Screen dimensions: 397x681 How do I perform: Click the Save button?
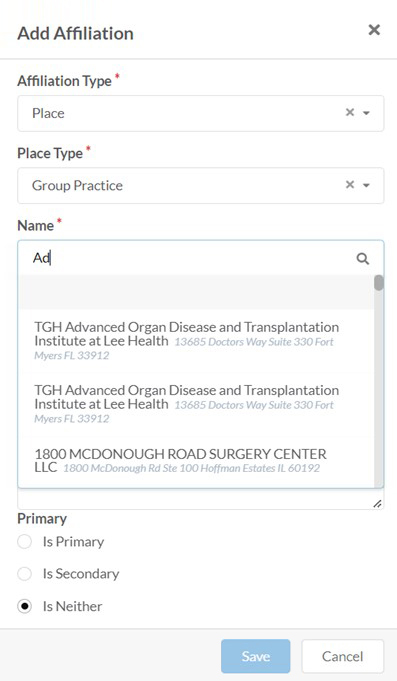255,656
